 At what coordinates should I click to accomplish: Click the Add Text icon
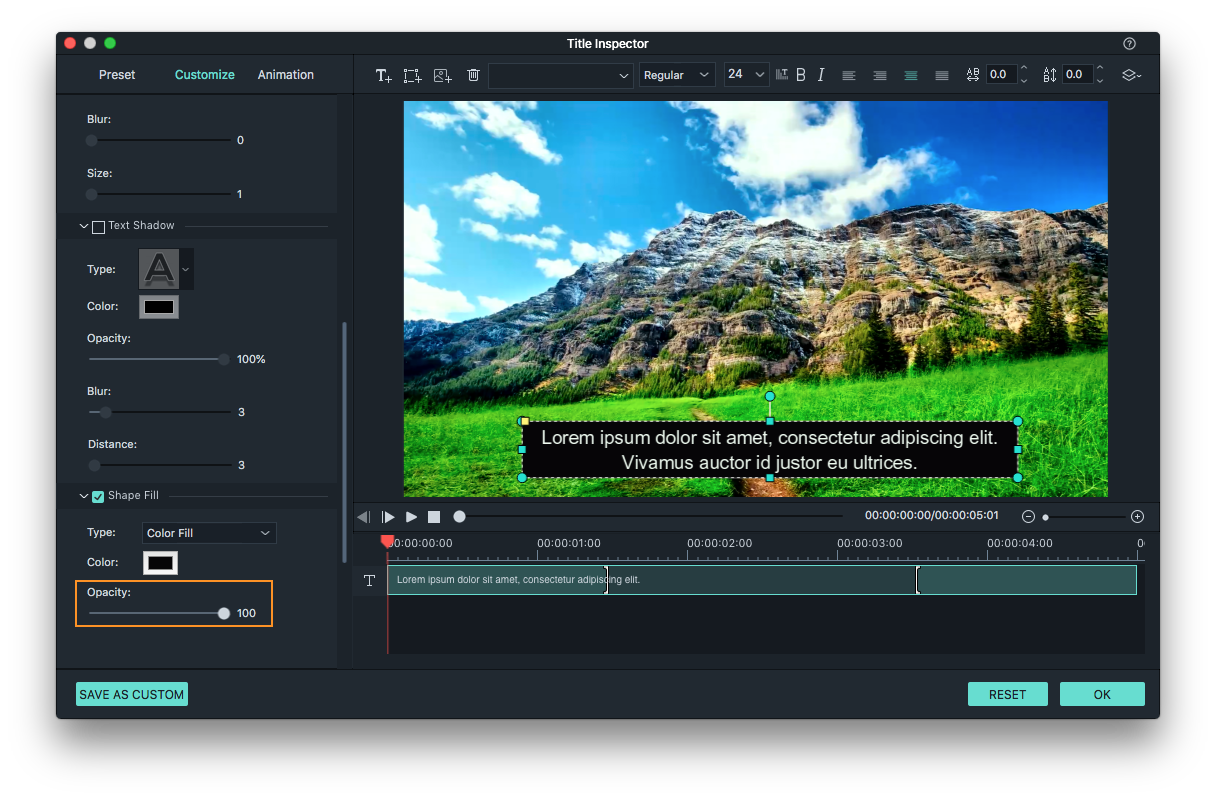point(383,75)
